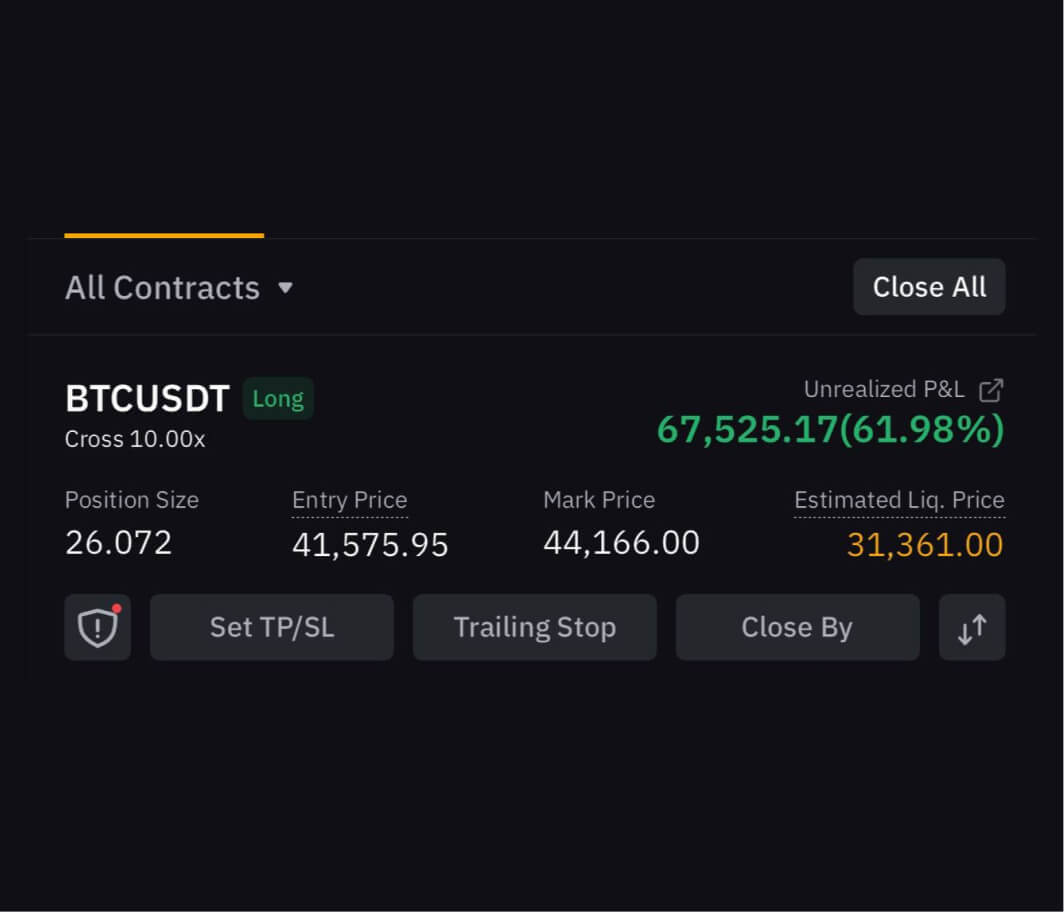Click the green unrealized P&L value
This screenshot has width=1064, height=912.
[830, 429]
